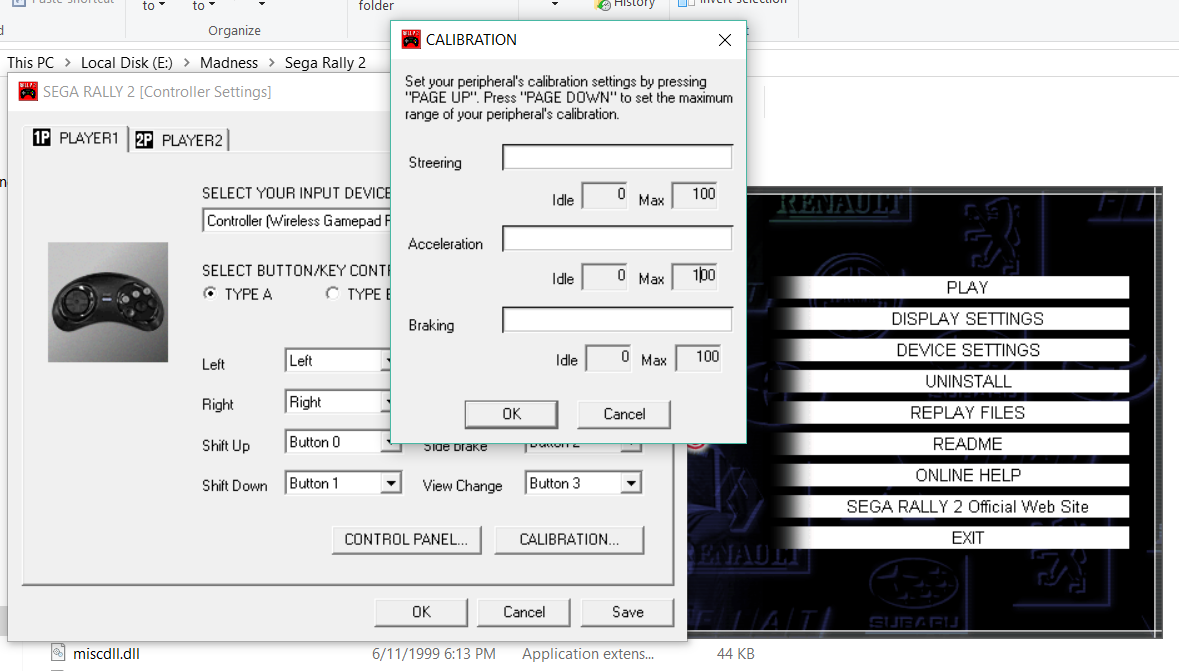Click the Braking Idle value field

(x=608, y=357)
